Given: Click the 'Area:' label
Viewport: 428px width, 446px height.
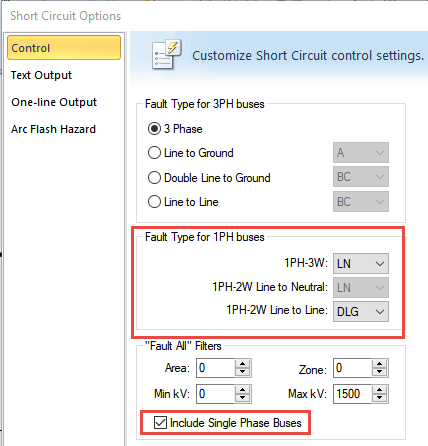Looking at the screenshot, I should tap(177, 368).
